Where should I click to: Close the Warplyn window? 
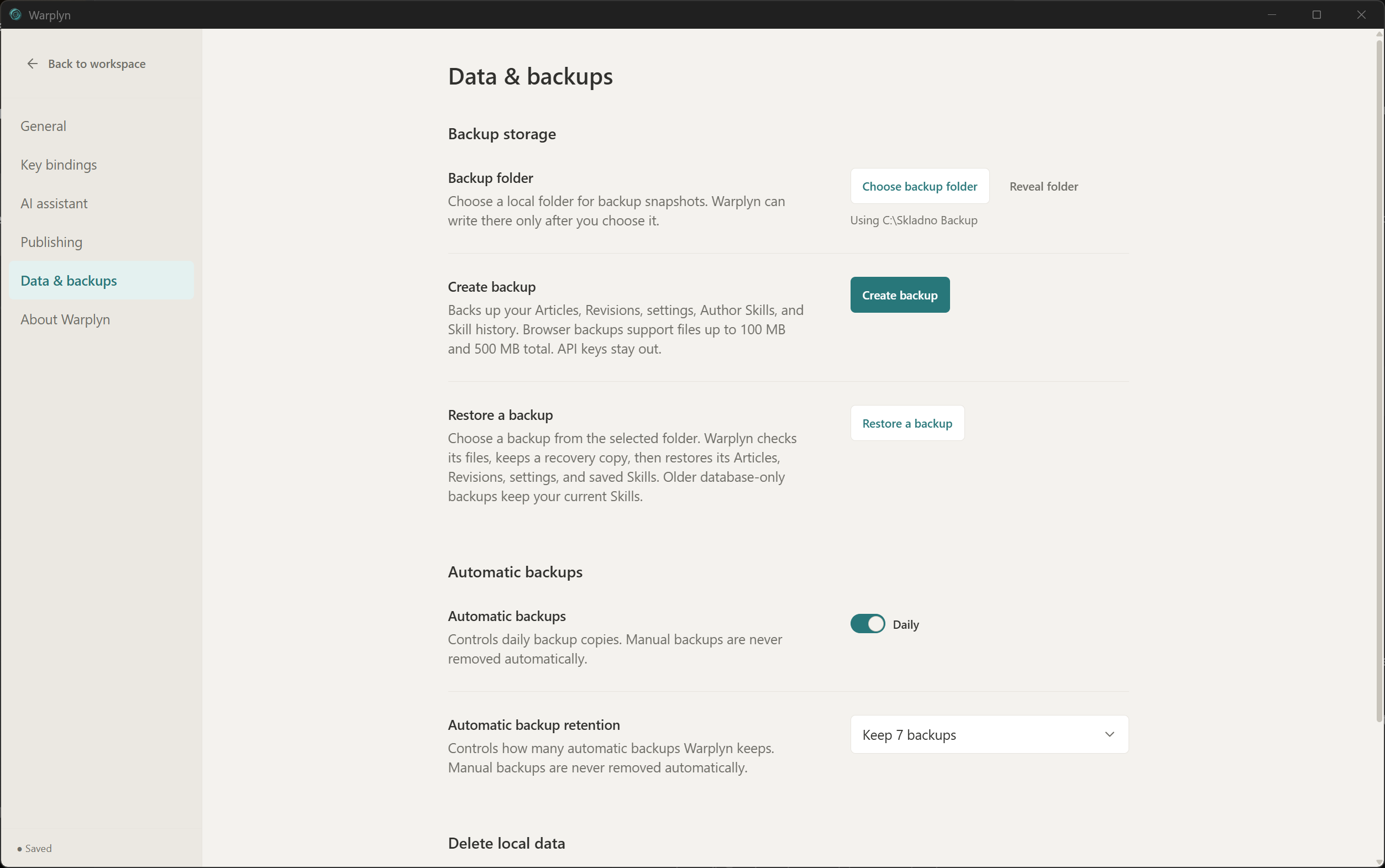pos(1361,14)
